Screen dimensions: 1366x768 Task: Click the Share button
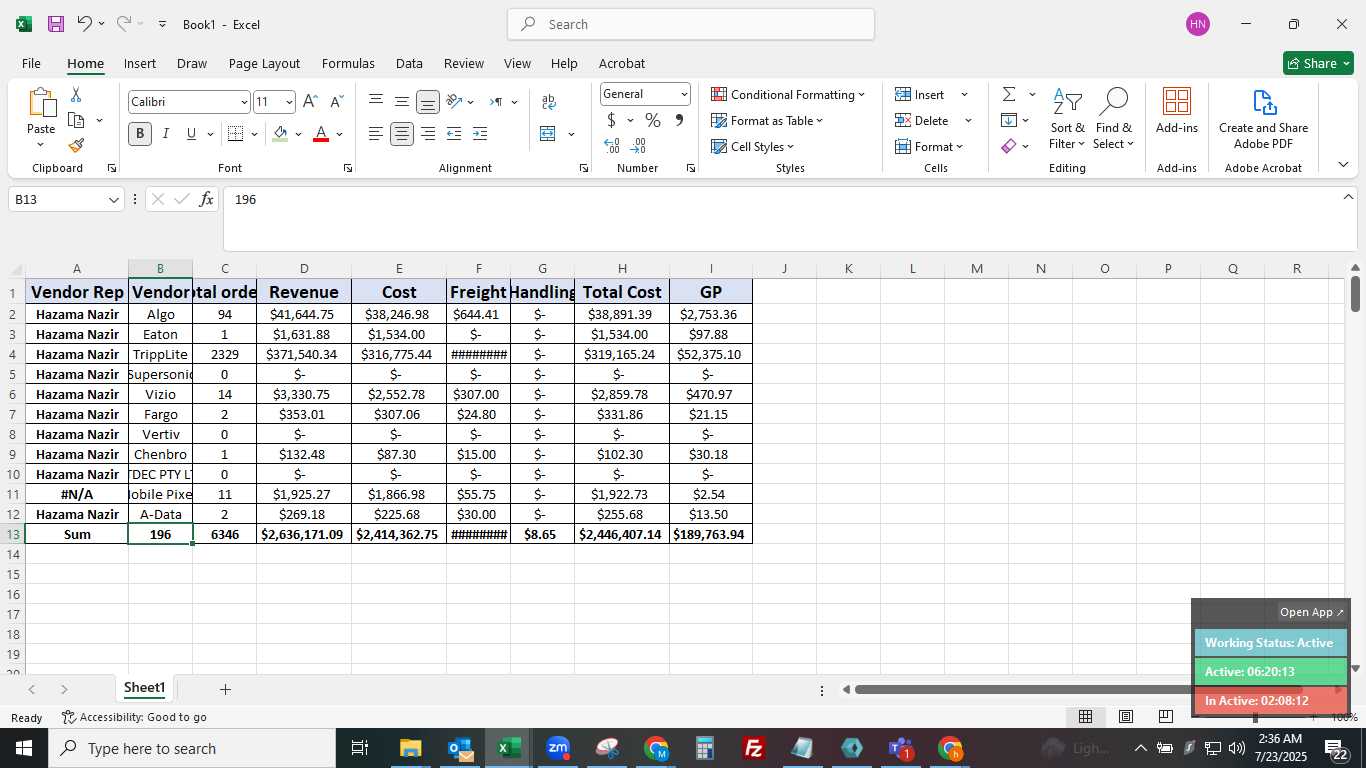tap(1318, 63)
